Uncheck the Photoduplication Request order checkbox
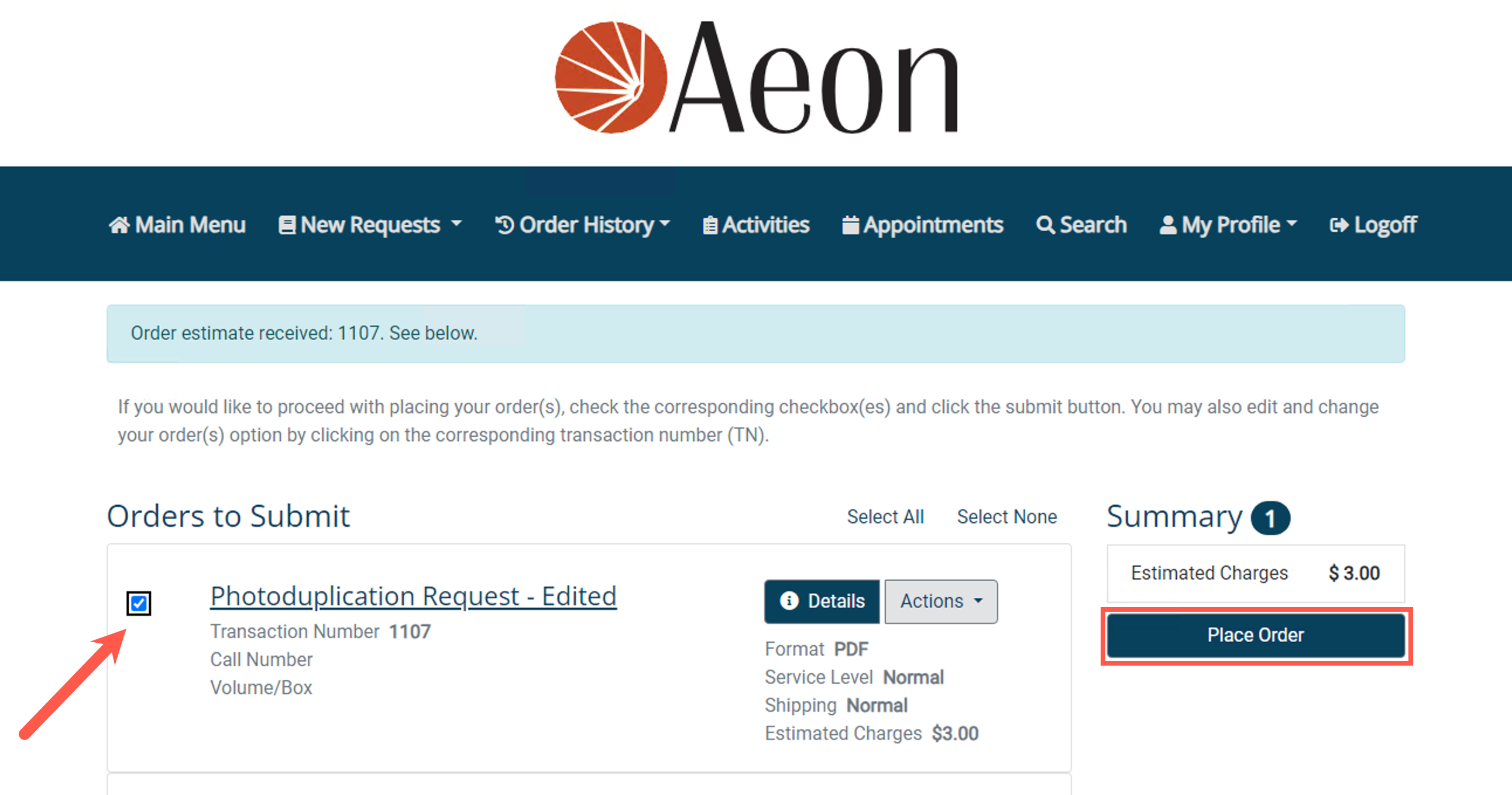 [139, 603]
